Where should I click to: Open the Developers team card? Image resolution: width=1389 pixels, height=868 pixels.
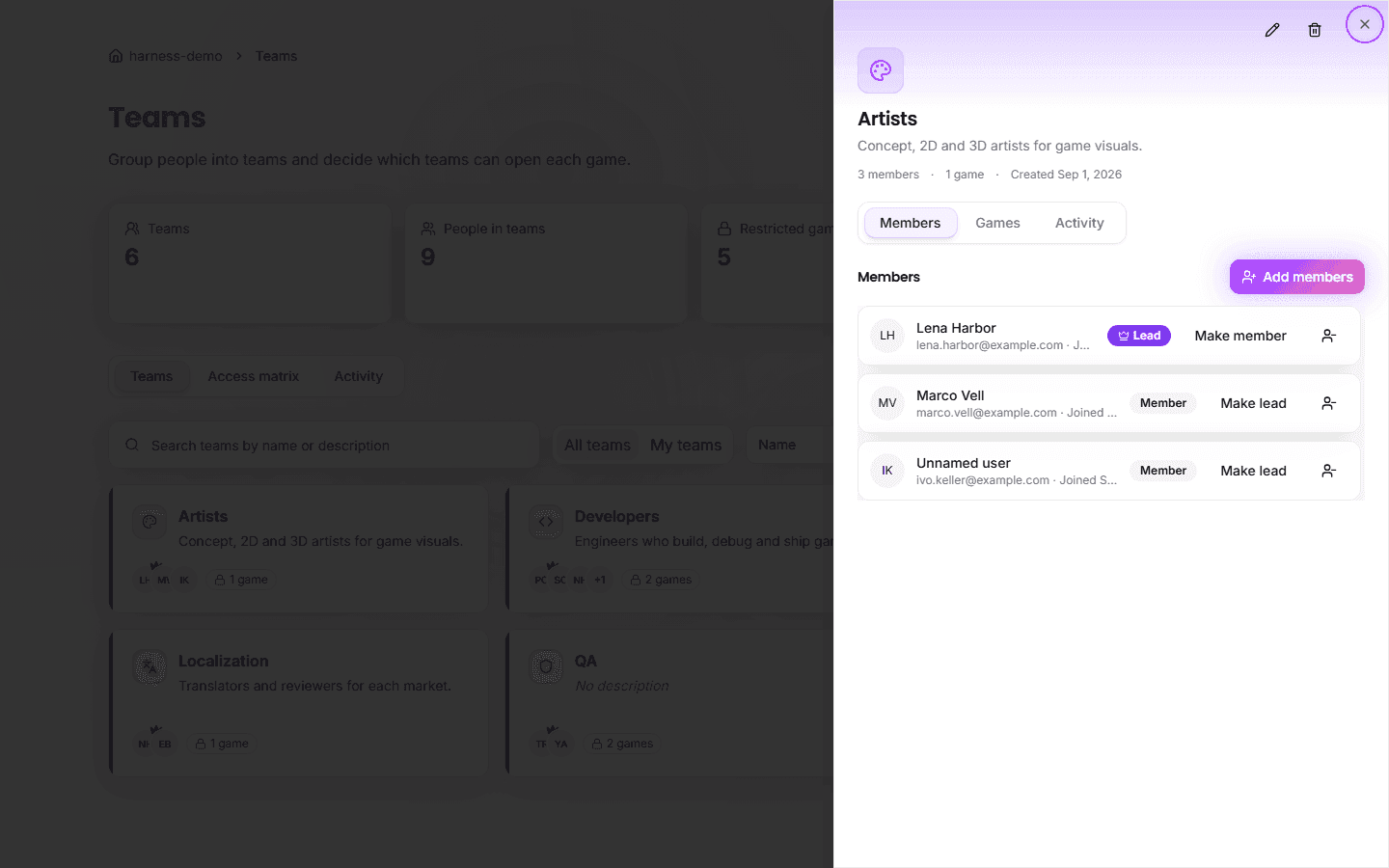coord(669,548)
